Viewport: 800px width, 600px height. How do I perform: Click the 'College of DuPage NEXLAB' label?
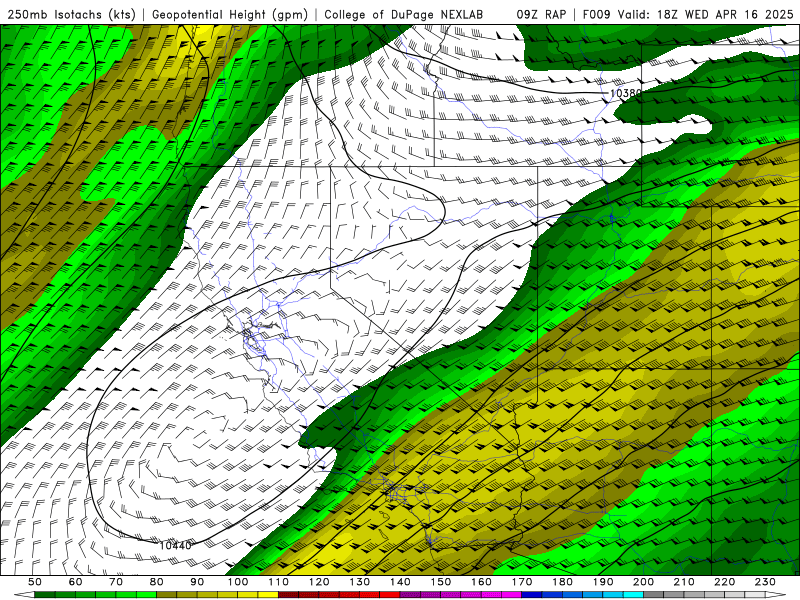pyautogui.click(x=404, y=15)
